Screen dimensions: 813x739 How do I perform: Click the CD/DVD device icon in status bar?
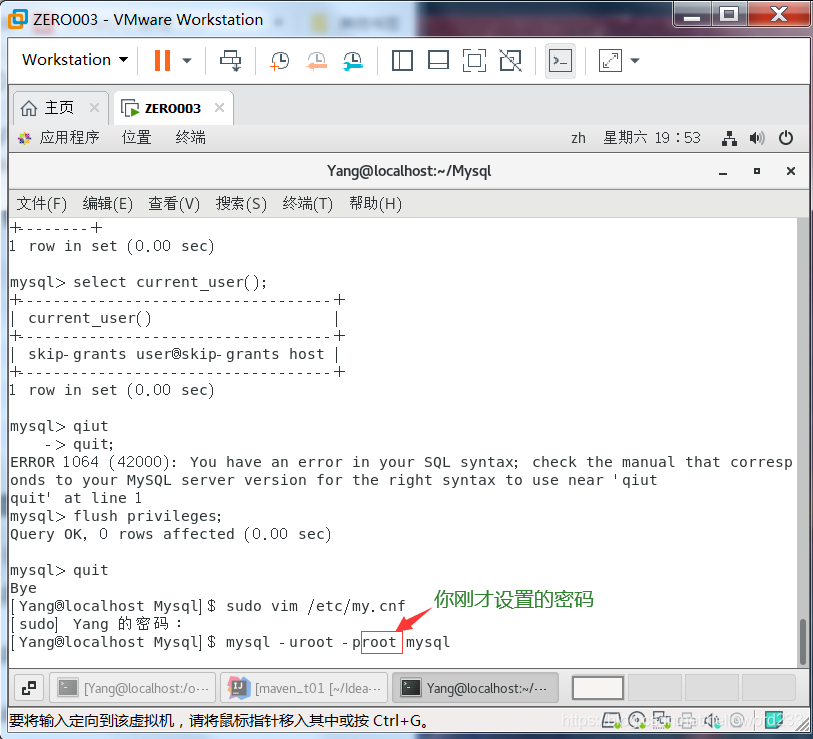pos(636,720)
